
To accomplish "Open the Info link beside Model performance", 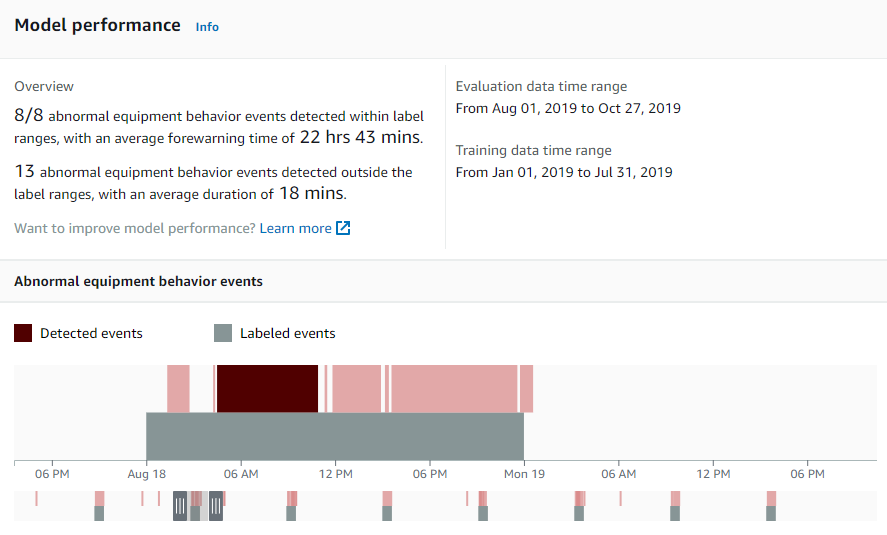I will (x=207, y=27).
